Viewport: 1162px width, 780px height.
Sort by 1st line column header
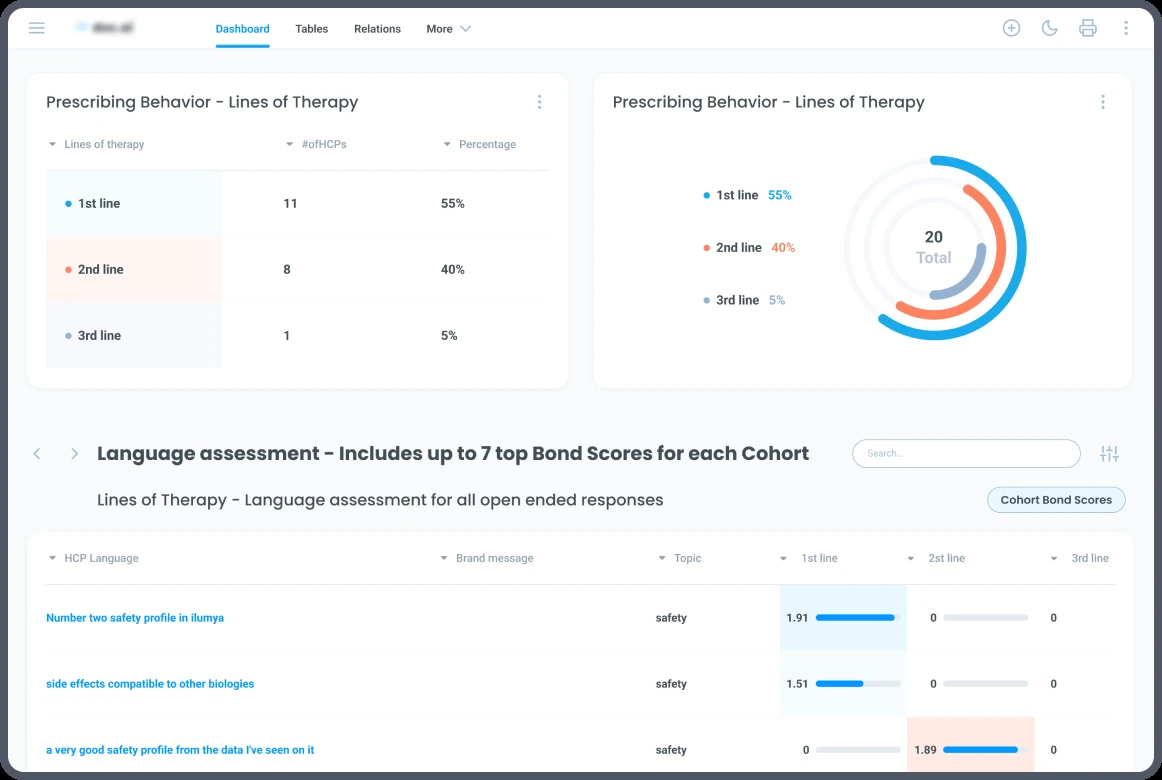pos(809,559)
